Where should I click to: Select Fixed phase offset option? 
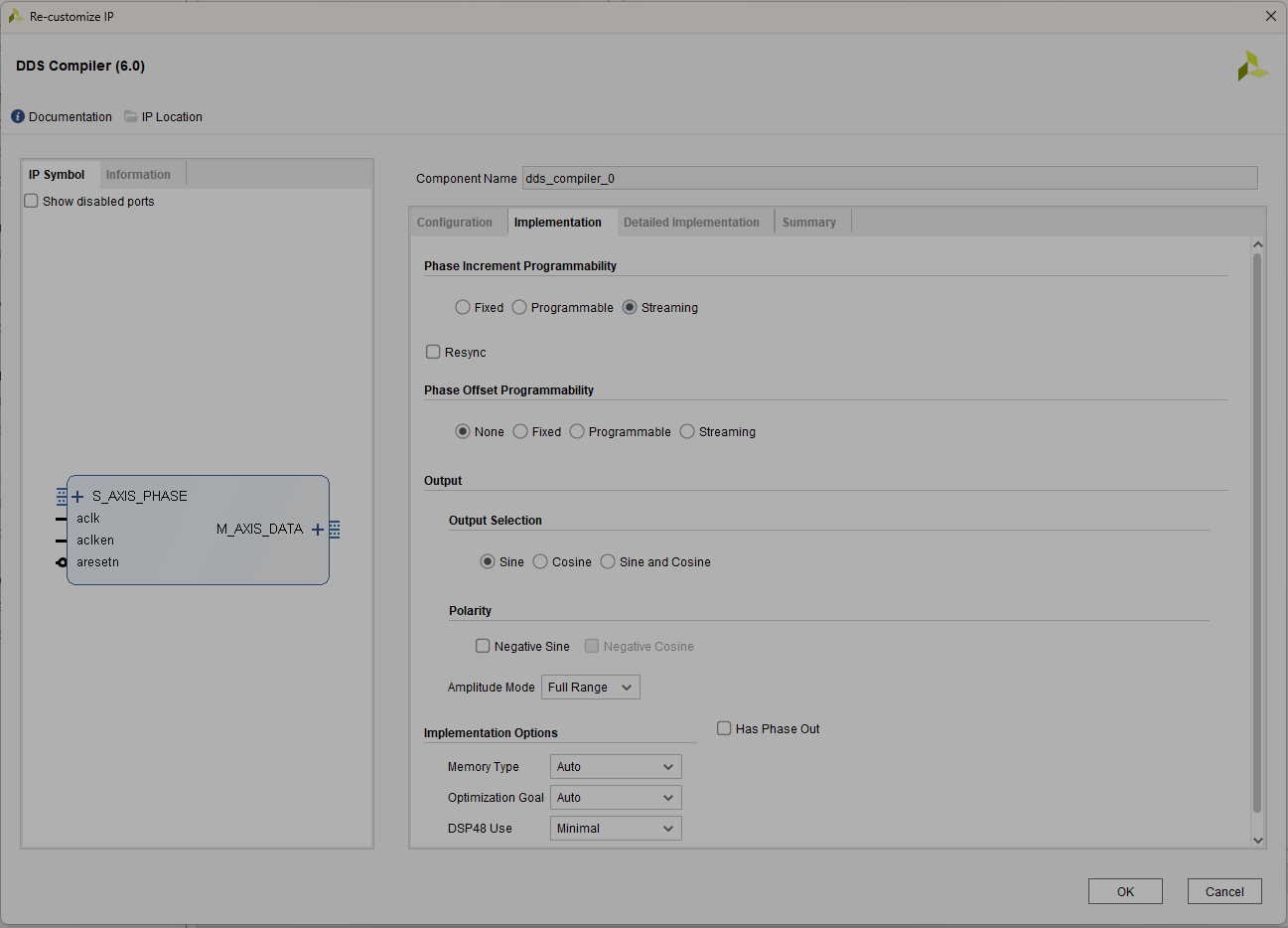[520, 431]
